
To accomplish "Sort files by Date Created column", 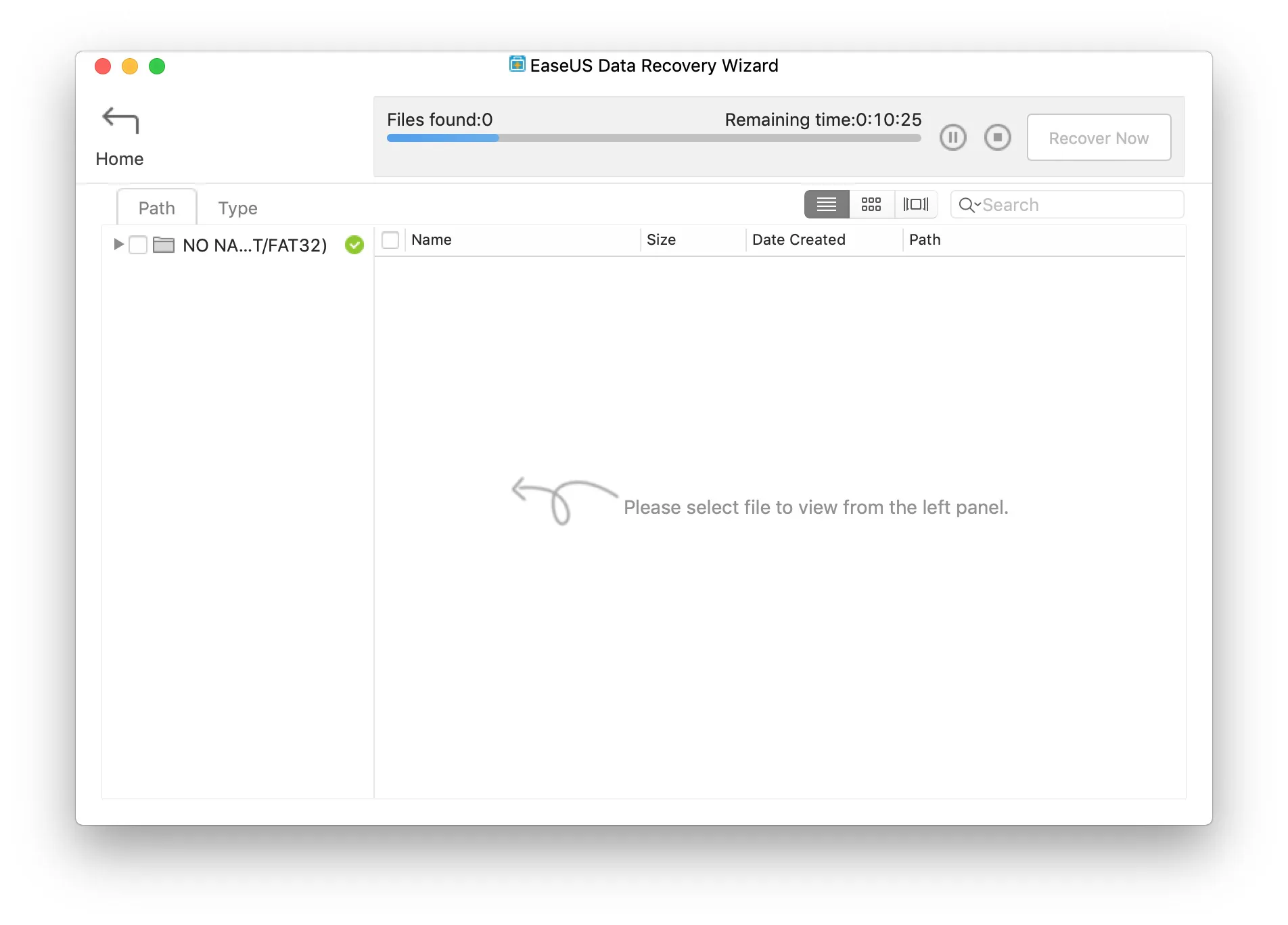I will [799, 240].
